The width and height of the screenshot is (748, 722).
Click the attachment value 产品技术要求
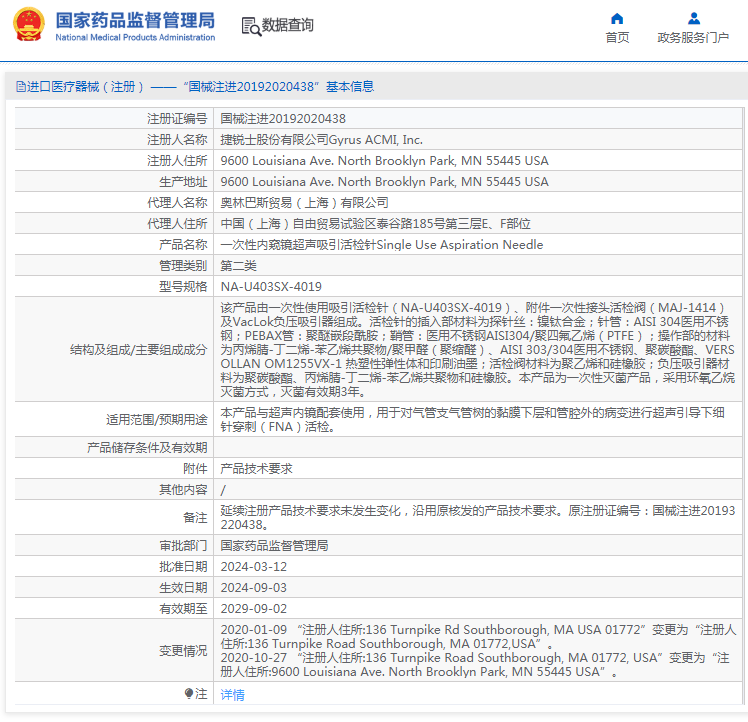coord(257,469)
